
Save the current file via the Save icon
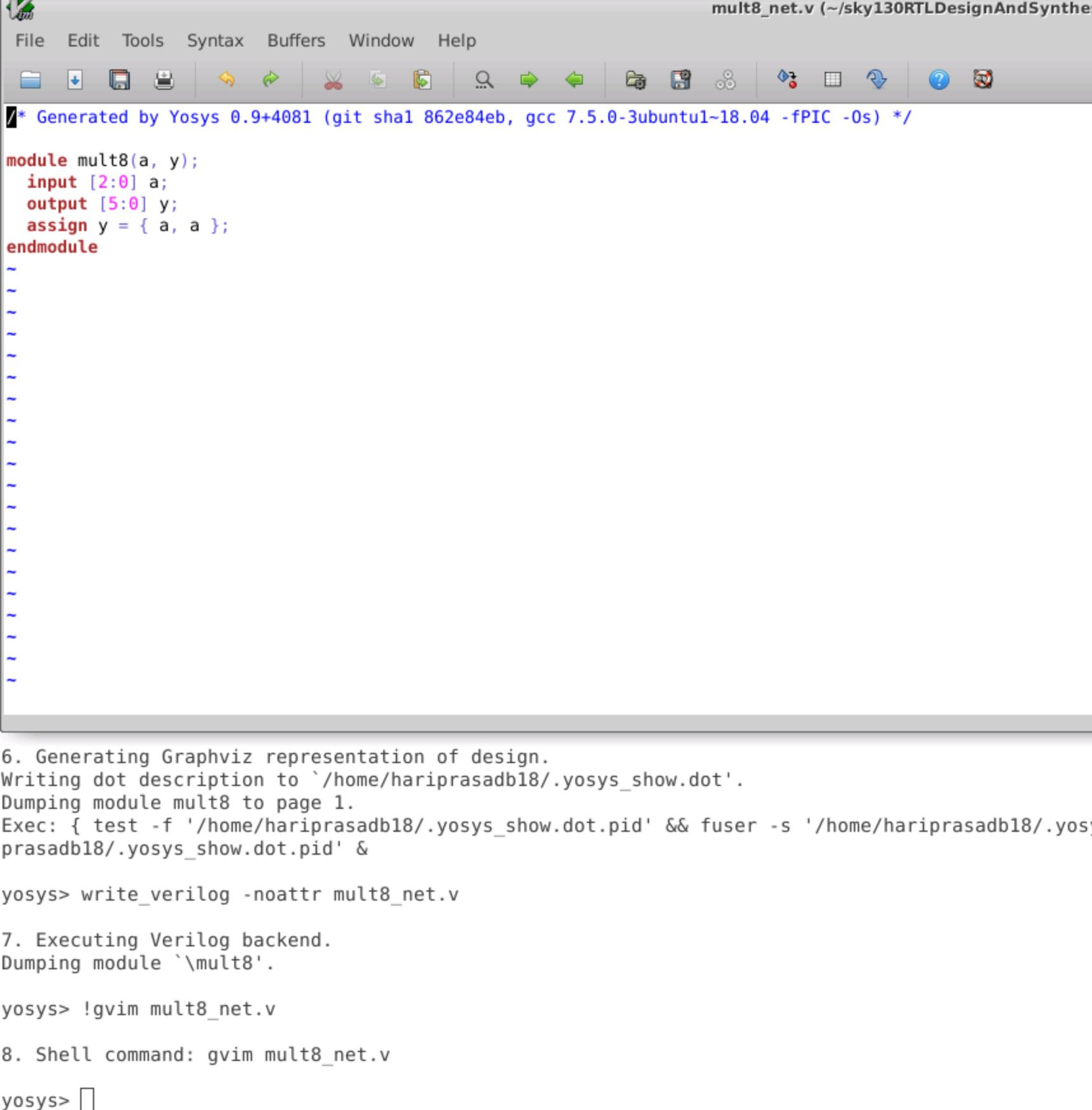(75, 80)
